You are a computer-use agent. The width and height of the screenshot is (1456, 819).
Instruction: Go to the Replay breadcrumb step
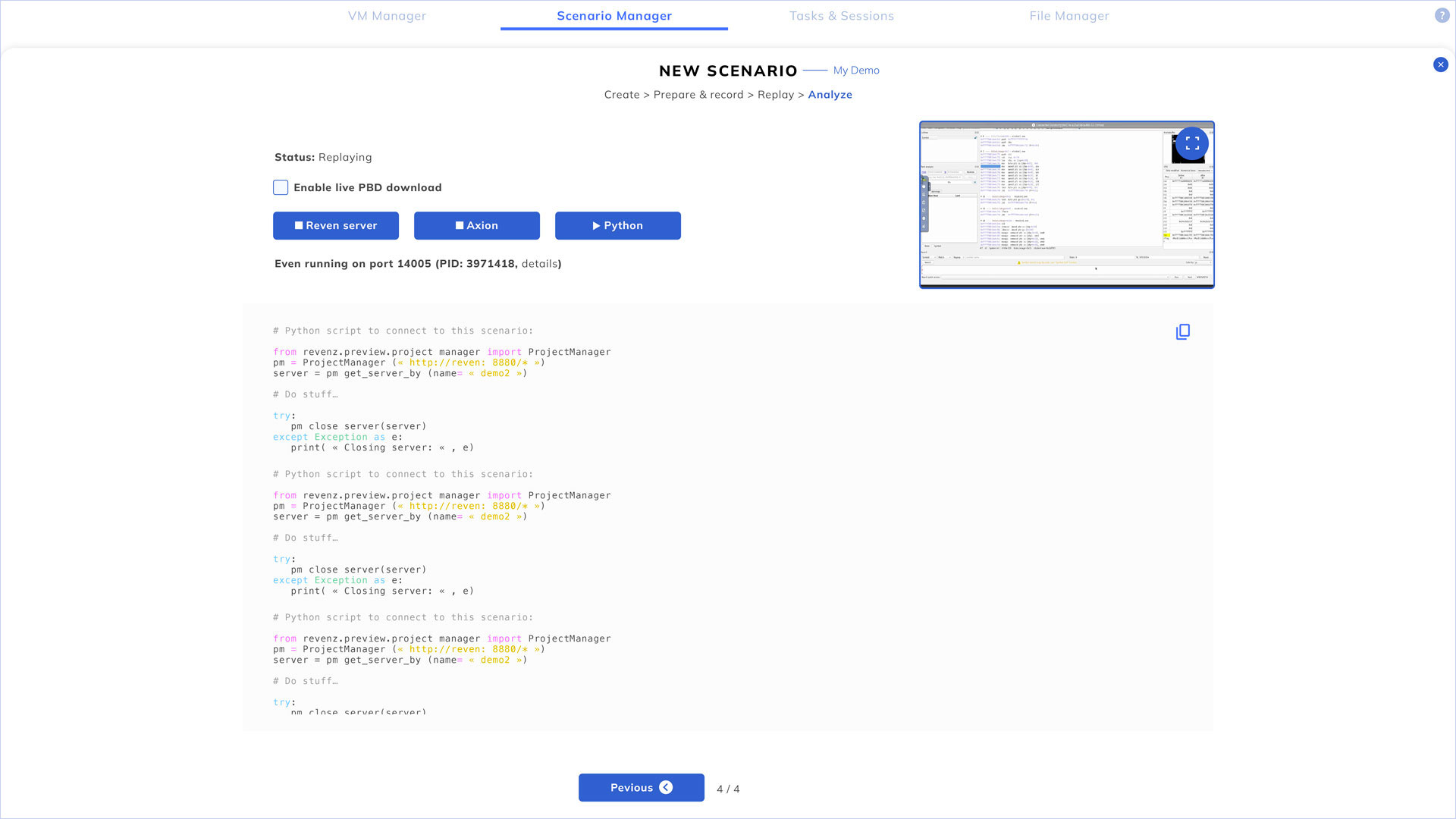(775, 95)
